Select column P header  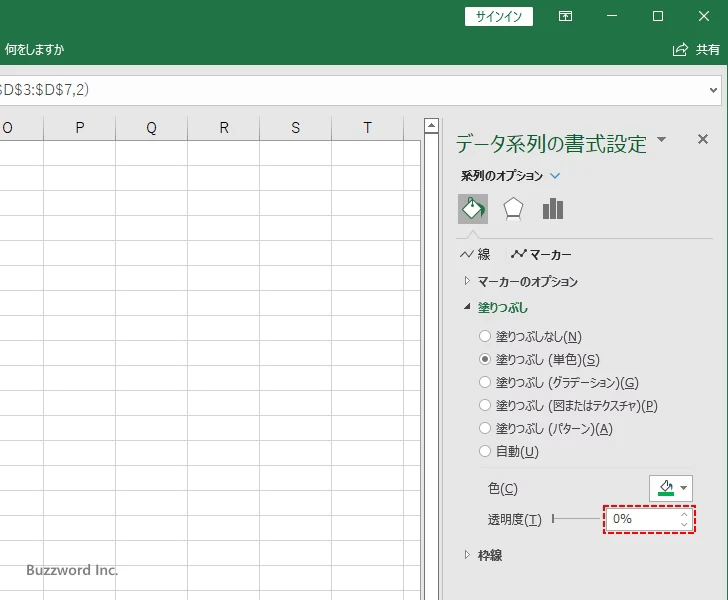click(79, 127)
